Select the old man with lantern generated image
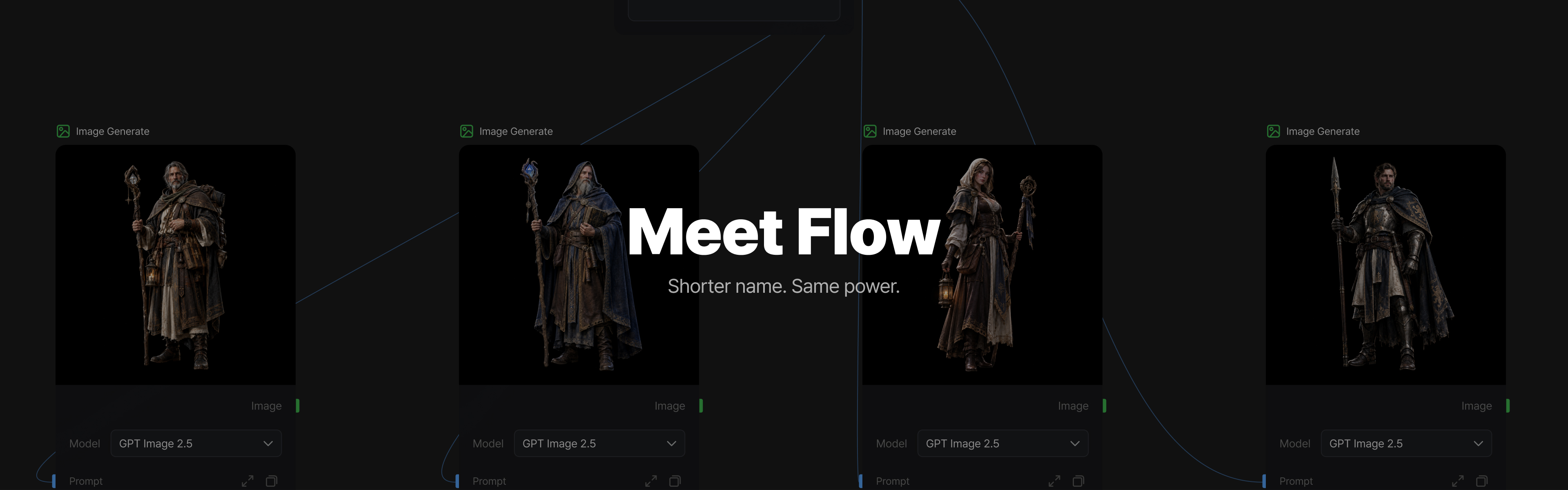 [x=175, y=265]
